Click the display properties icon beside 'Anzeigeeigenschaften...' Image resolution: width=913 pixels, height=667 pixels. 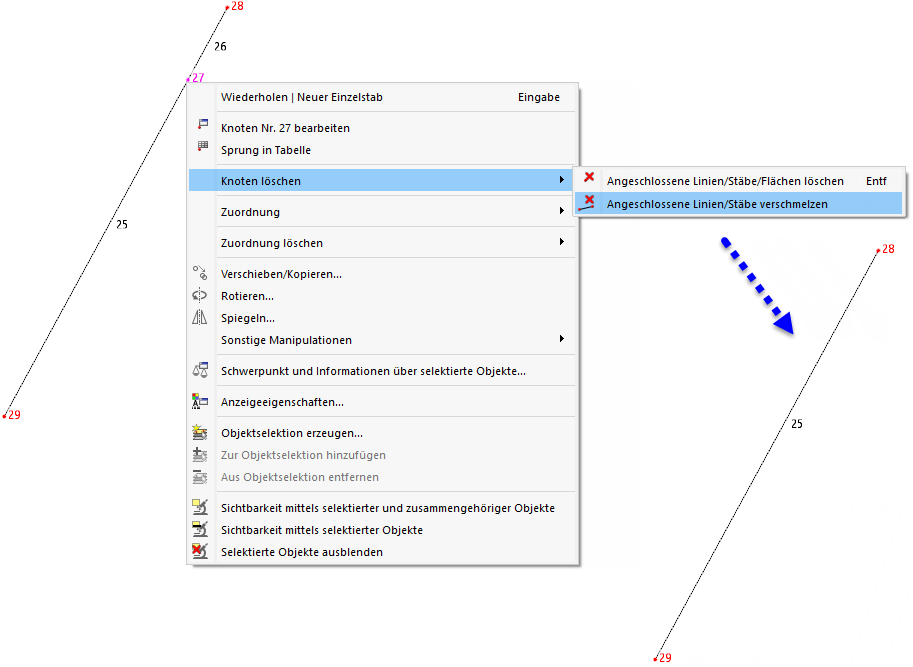click(200, 401)
